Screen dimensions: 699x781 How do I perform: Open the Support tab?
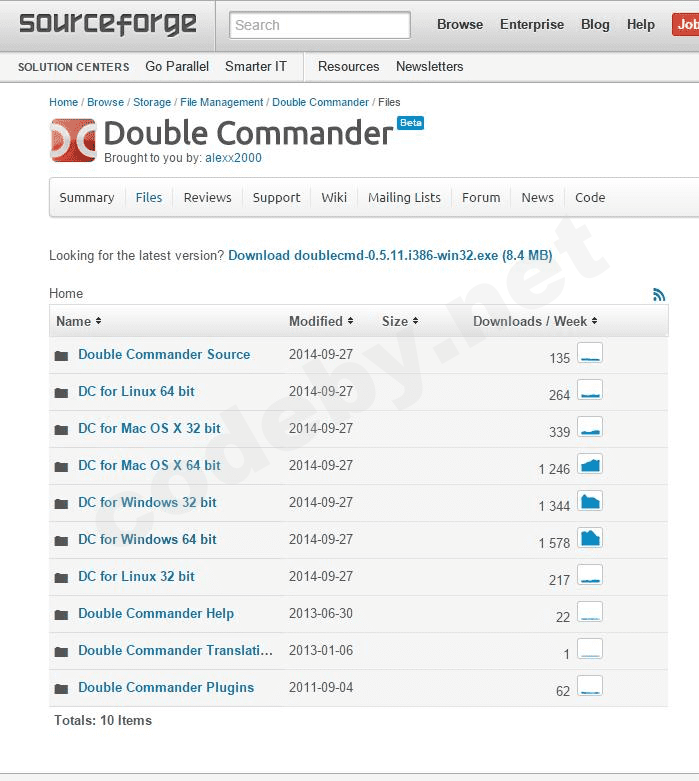coord(277,198)
